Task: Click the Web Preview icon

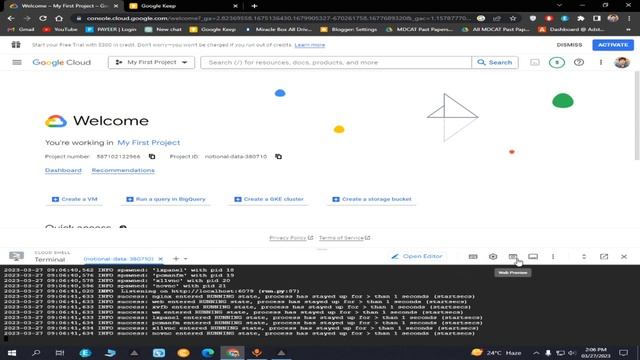Action: 513,256
